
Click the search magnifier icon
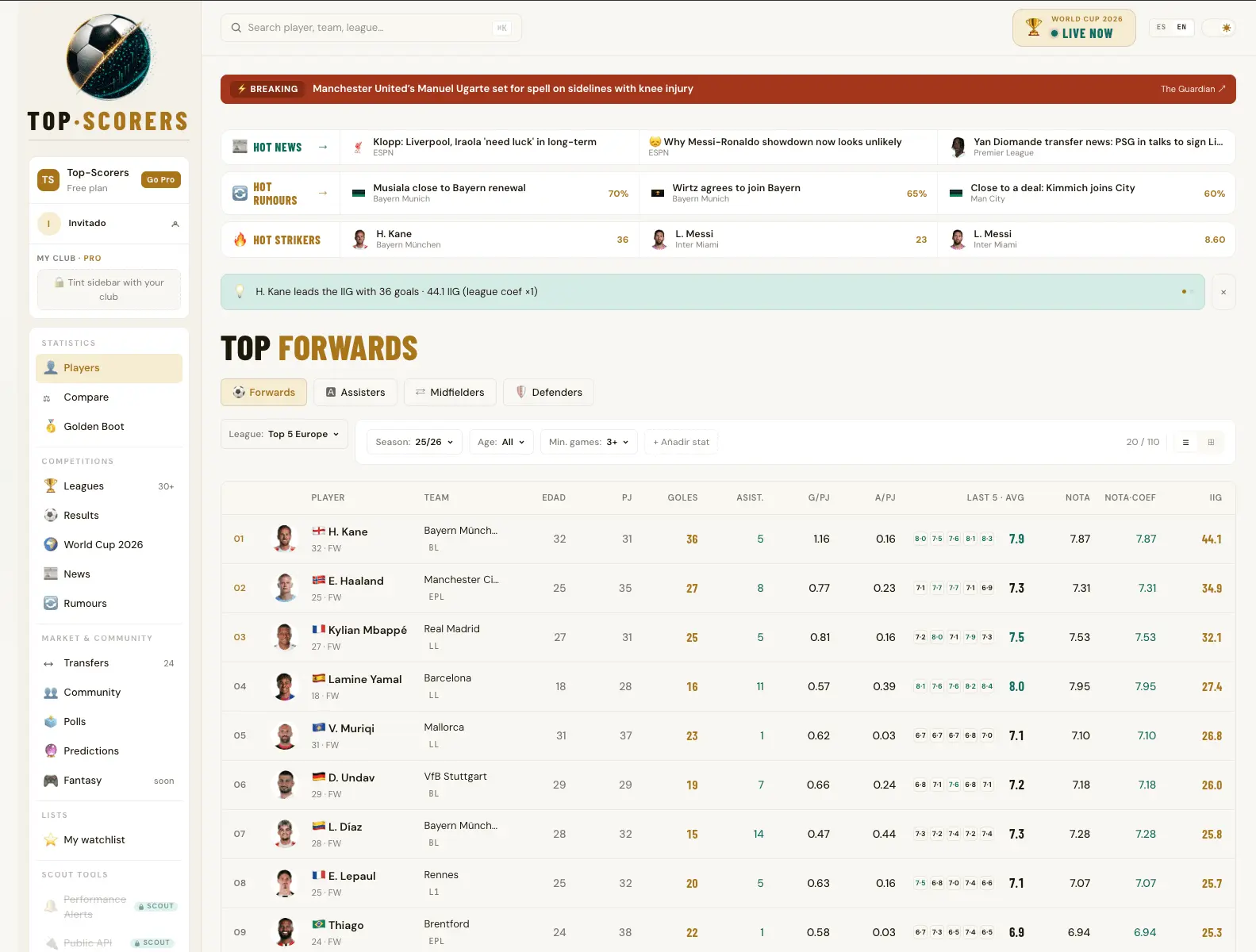[x=236, y=28]
